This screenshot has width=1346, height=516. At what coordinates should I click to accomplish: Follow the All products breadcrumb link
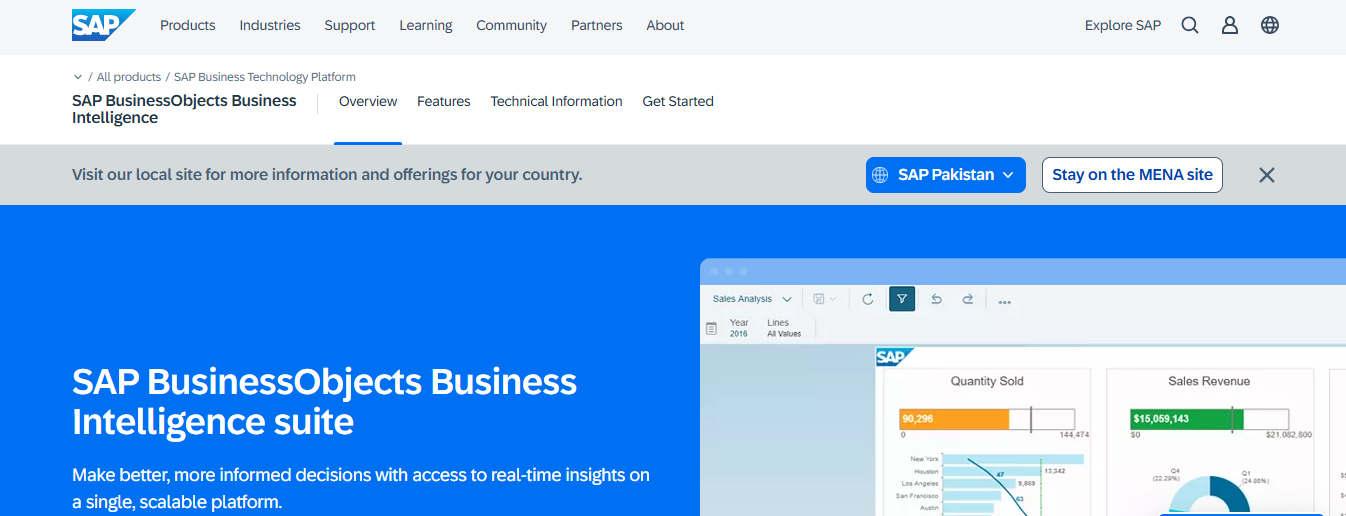click(129, 77)
